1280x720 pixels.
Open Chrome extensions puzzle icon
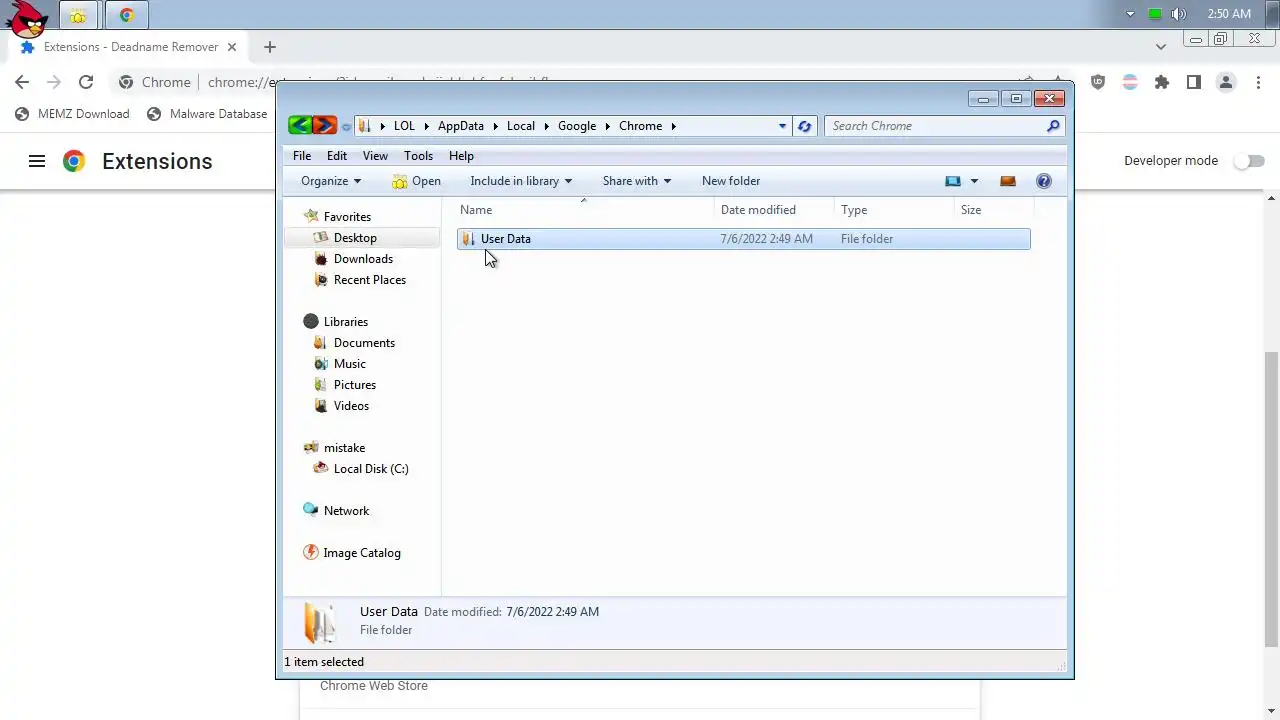1162,82
